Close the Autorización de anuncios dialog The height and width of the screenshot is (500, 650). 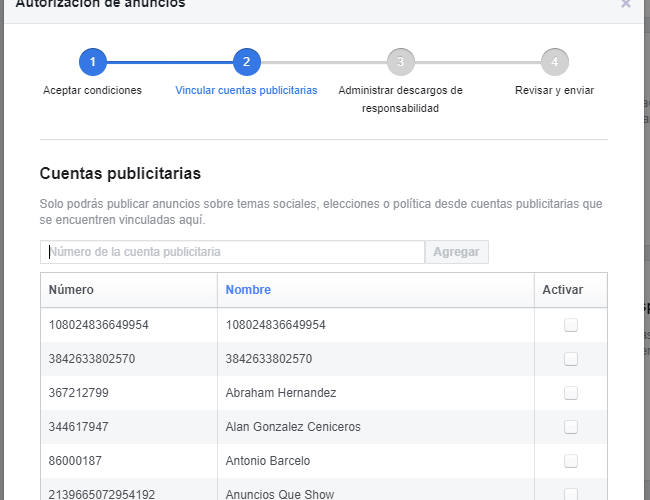[626, 4]
